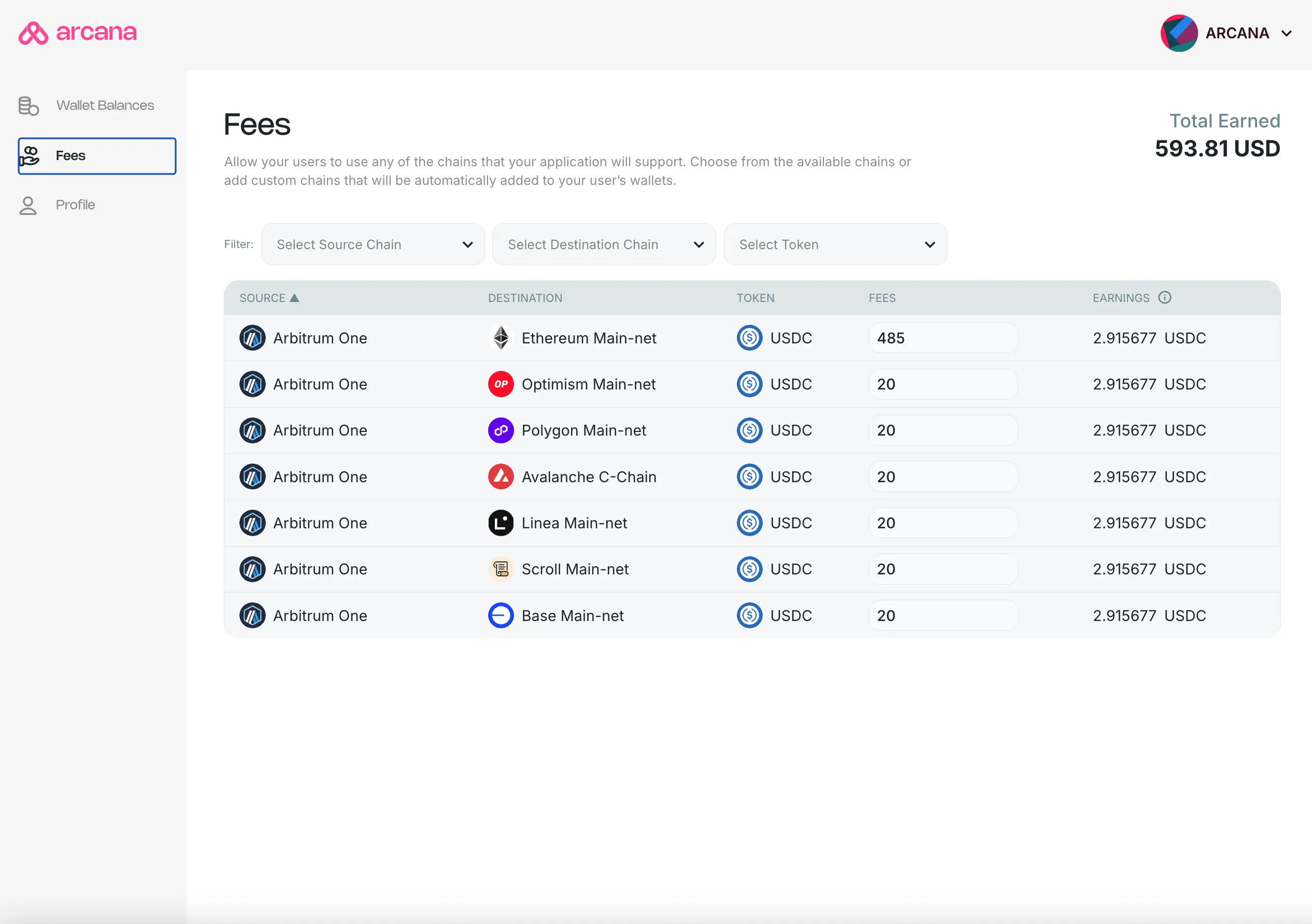The image size is (1312, 924).
Task: Click 2.915677 USDC earnings in Base row
Action: point(1149,616)
